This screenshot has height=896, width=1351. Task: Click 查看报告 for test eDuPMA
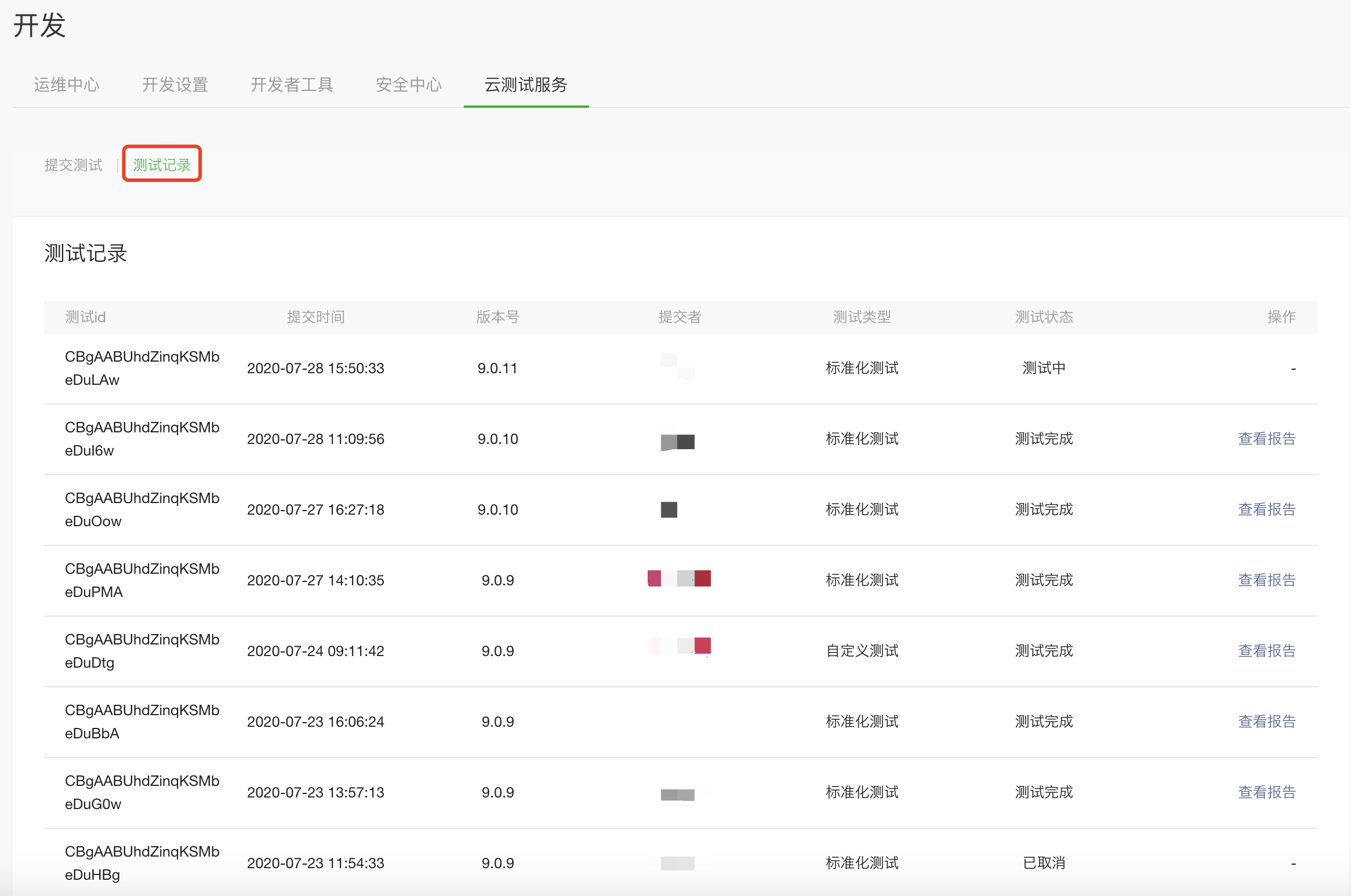(1267, 580)
